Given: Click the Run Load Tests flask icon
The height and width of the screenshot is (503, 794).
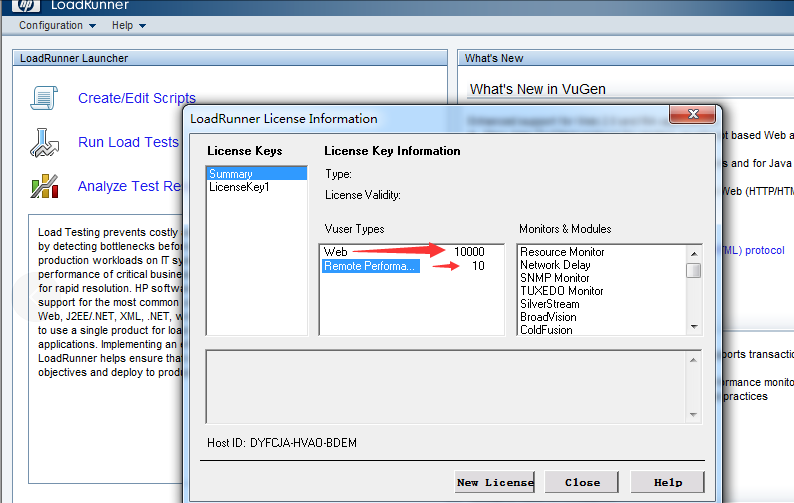Looking at the screenshot, I should [44, 142].
